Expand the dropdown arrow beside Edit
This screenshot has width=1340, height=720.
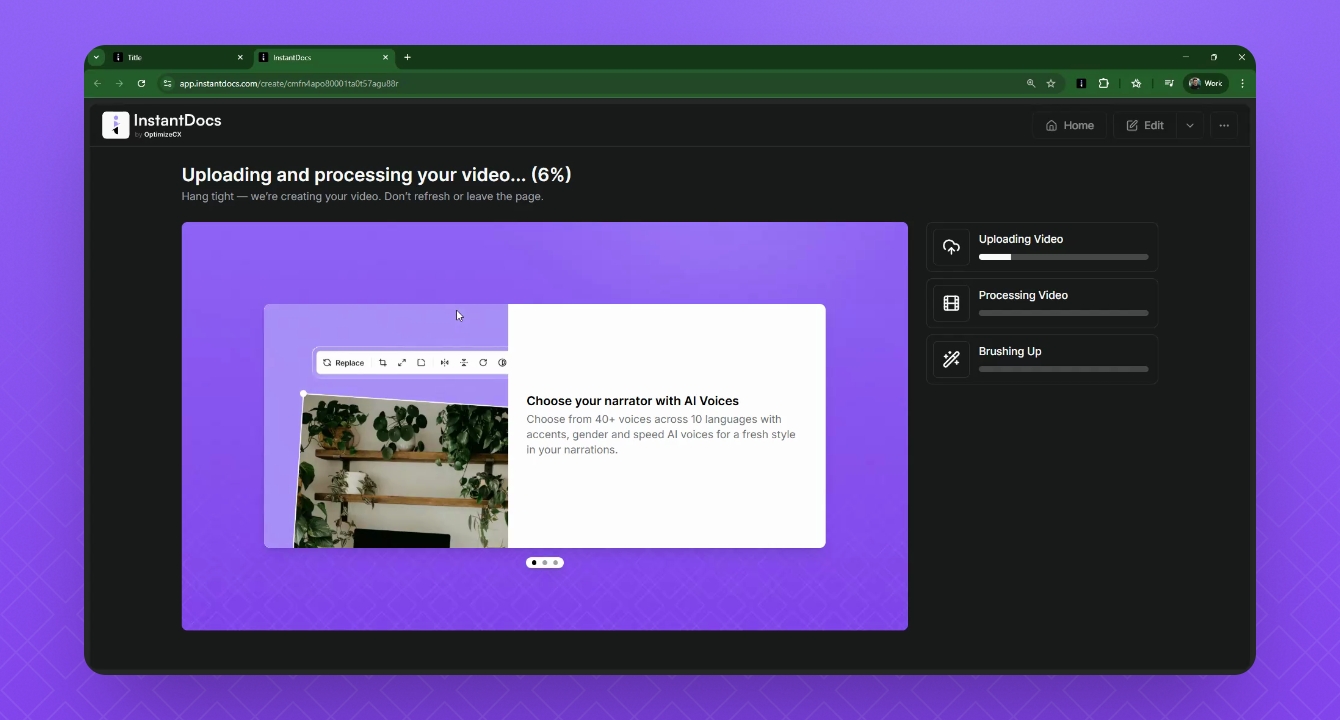click(x=1190, y=126)
